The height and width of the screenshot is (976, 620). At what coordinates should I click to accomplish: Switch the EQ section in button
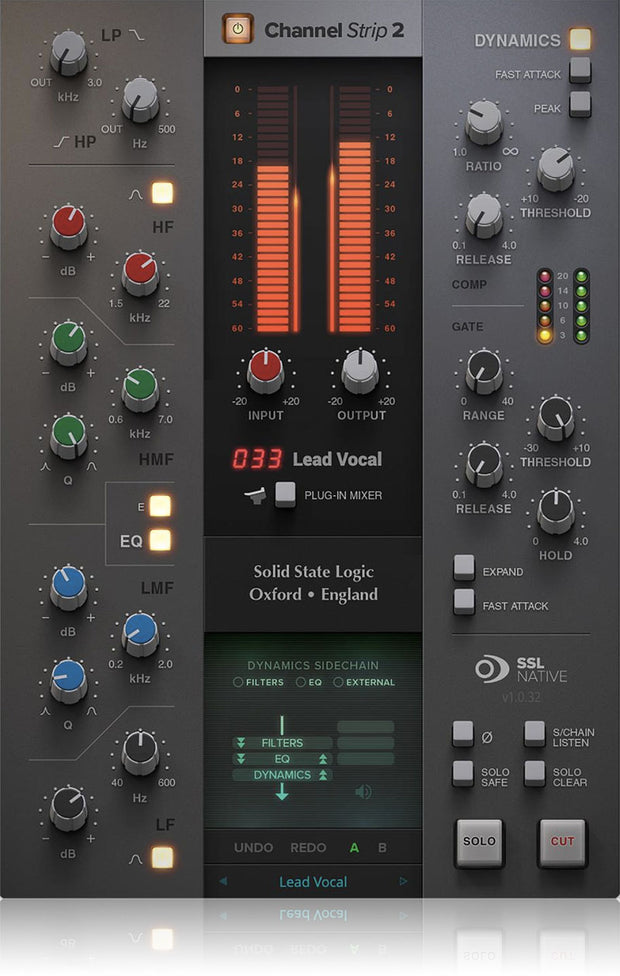pos(160,540)
